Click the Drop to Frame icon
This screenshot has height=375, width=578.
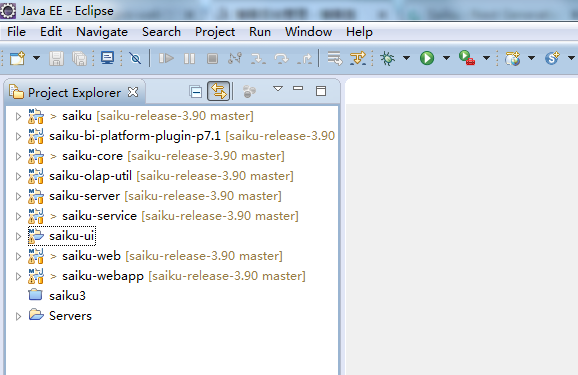point(335,58)
